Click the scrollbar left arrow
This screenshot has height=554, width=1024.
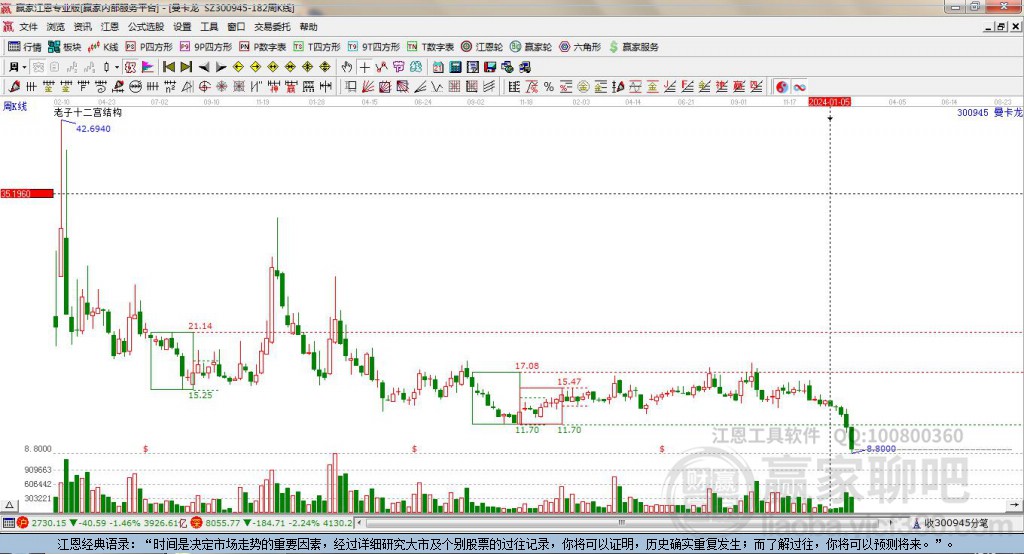tap(360, 523)
